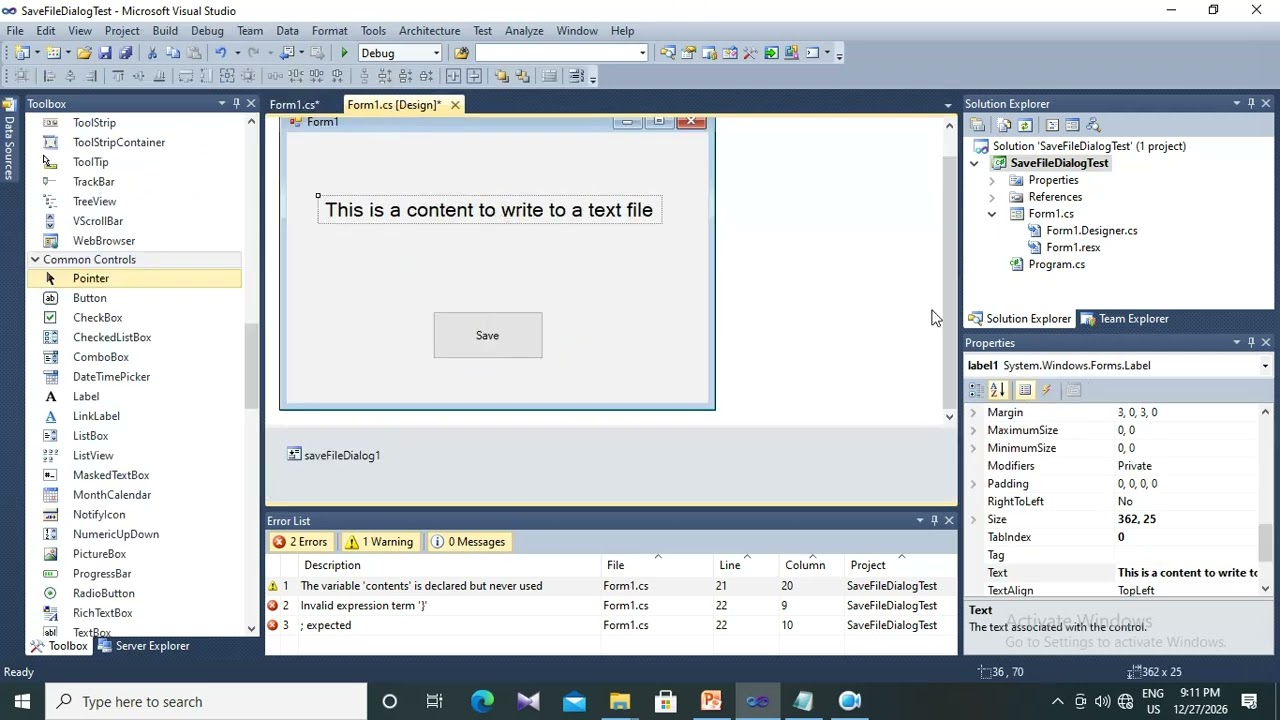
Task: Click the Center Horizontally layout icon
Action: pos(453,76)
